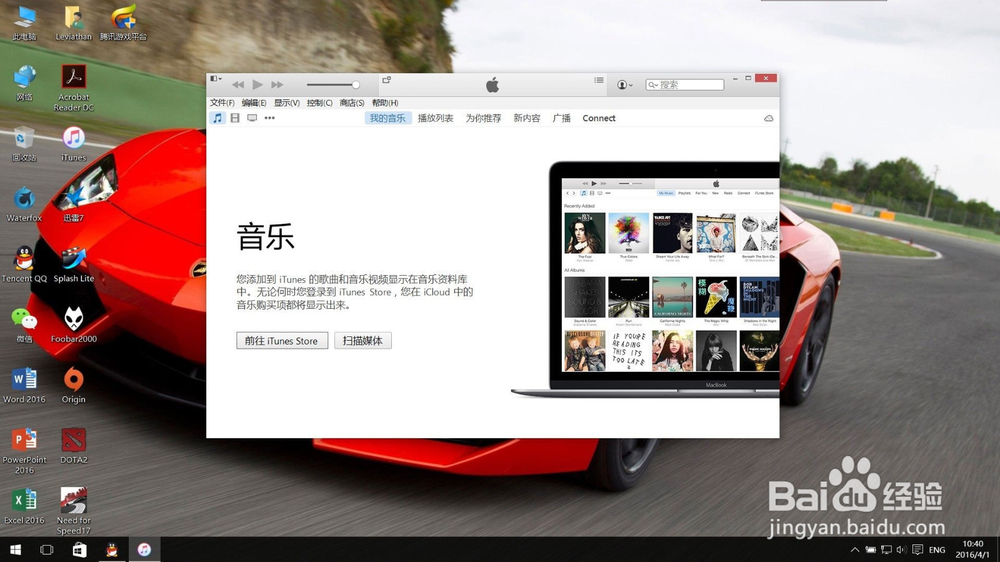
Task: Open the account dropdown in iTunes
Action: (624, 84)
